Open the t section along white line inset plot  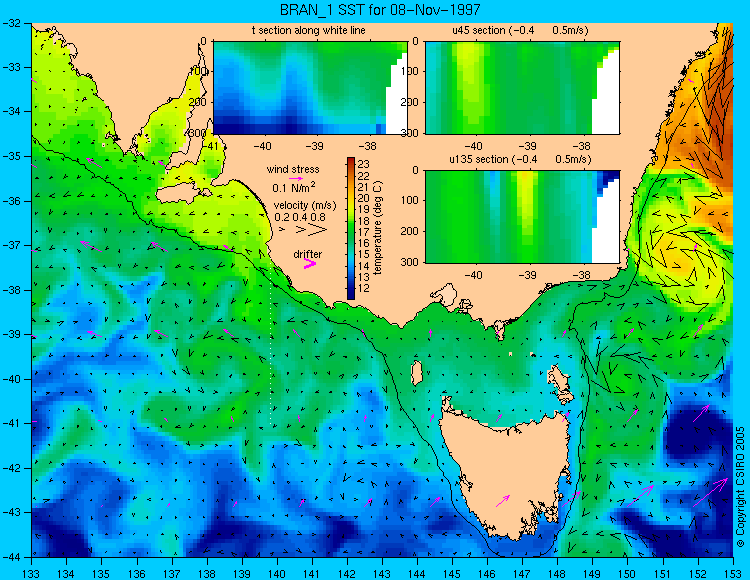310,88
